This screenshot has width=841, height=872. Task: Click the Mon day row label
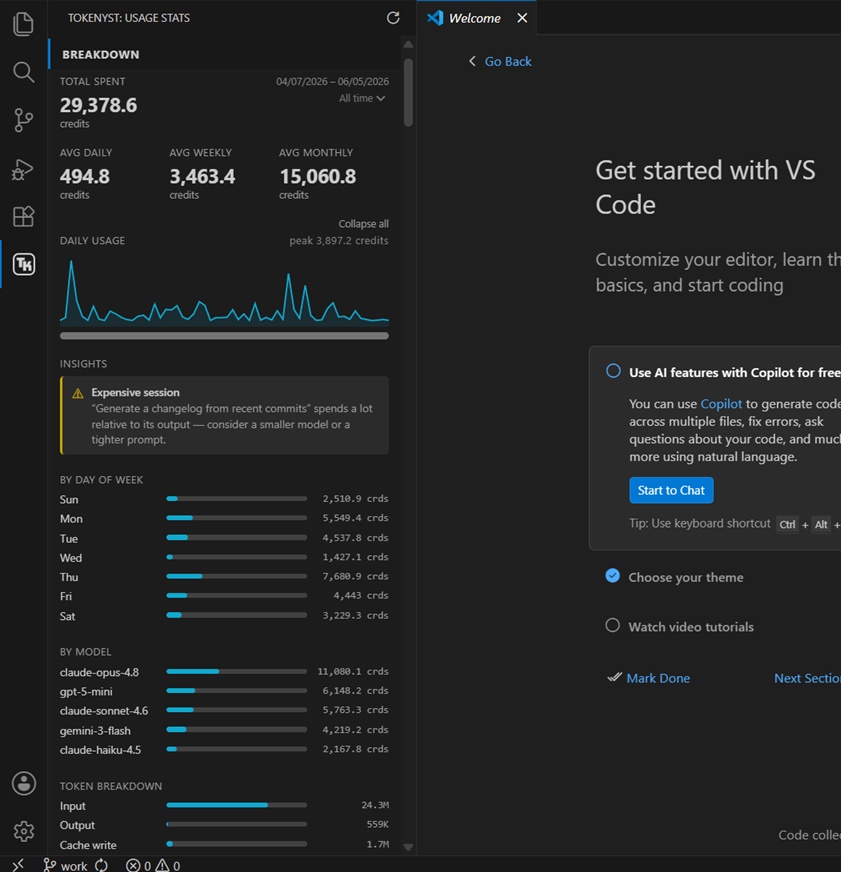71,519
